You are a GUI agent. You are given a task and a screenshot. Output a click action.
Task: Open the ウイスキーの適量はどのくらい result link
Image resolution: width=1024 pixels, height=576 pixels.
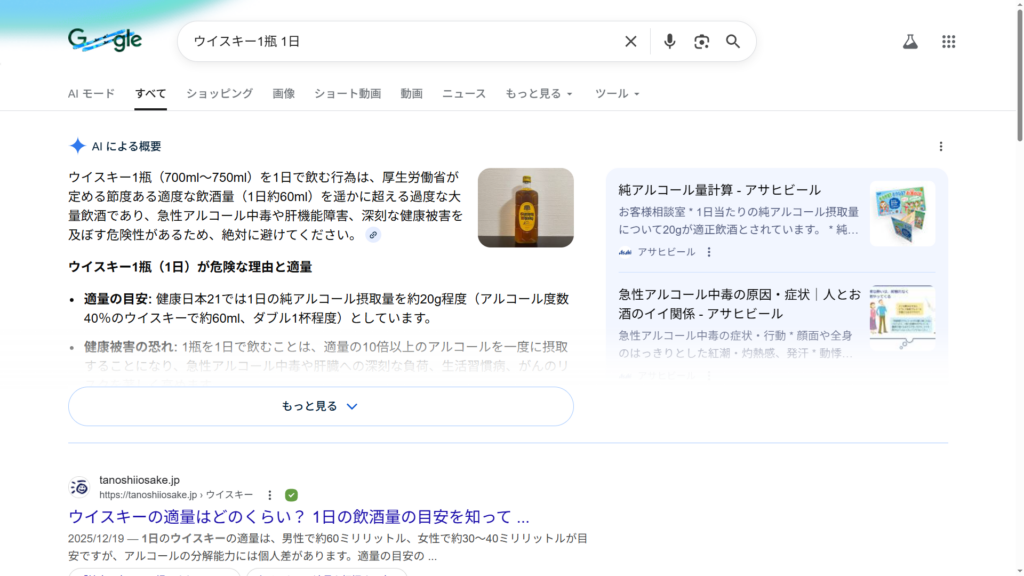coord(298,517)
